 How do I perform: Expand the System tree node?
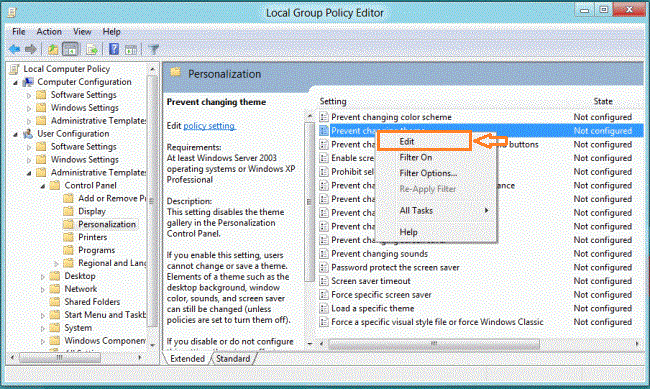click(42, 328)
